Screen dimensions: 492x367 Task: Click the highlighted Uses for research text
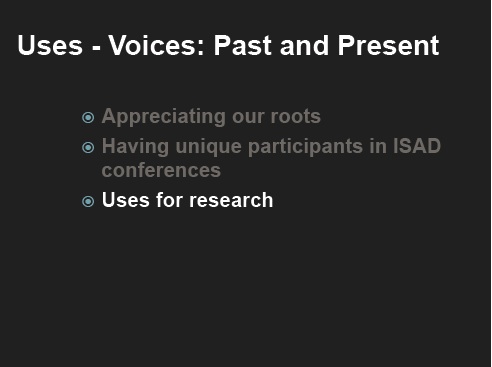187,200
